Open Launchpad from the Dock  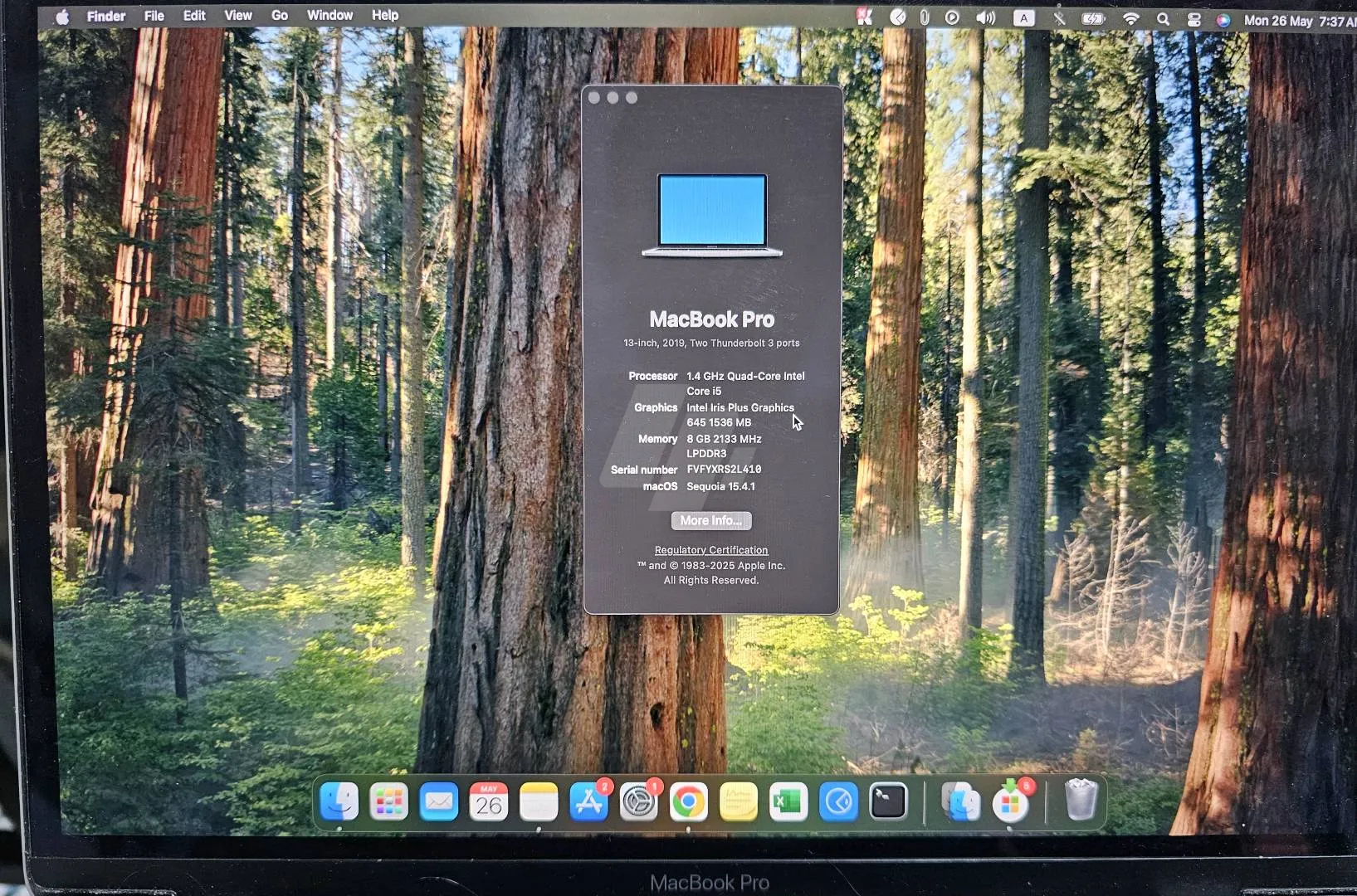click(x=388, y=801)
